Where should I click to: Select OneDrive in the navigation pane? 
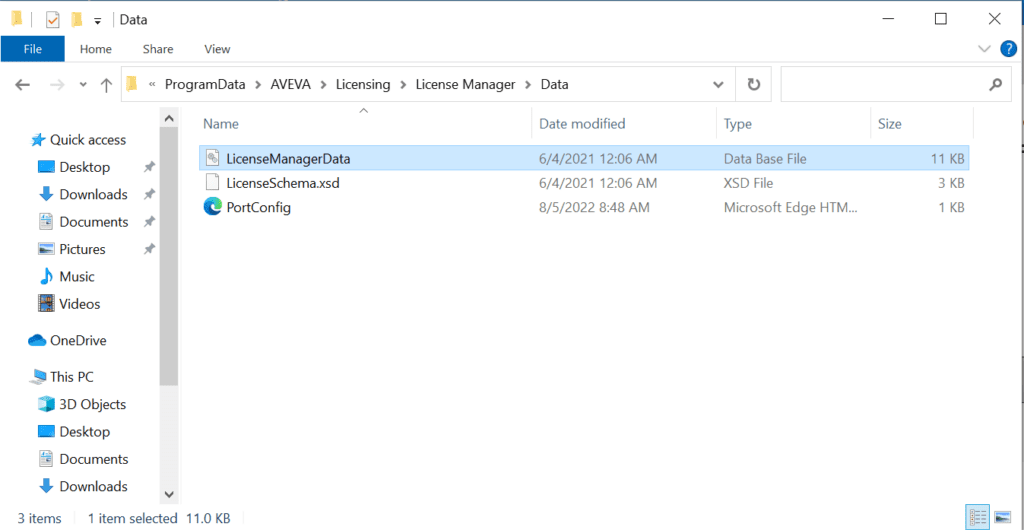coord(78,340)
